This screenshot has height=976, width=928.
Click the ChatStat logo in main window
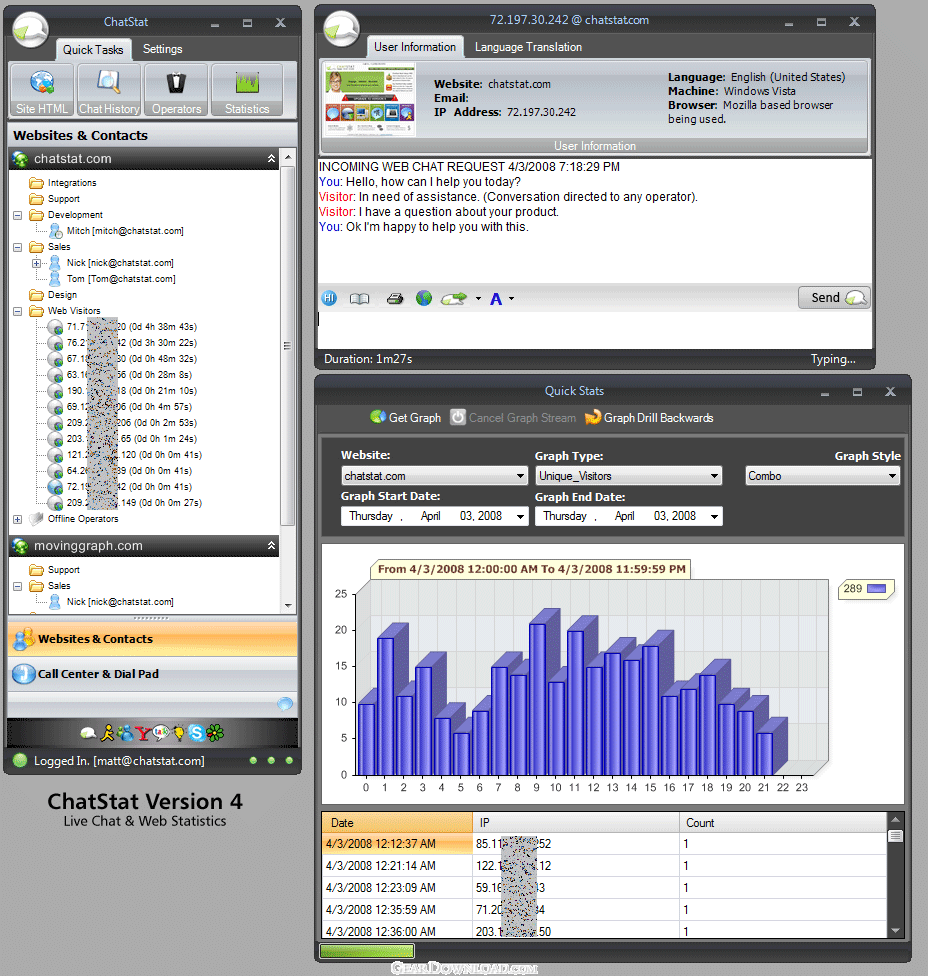(30, 29)
